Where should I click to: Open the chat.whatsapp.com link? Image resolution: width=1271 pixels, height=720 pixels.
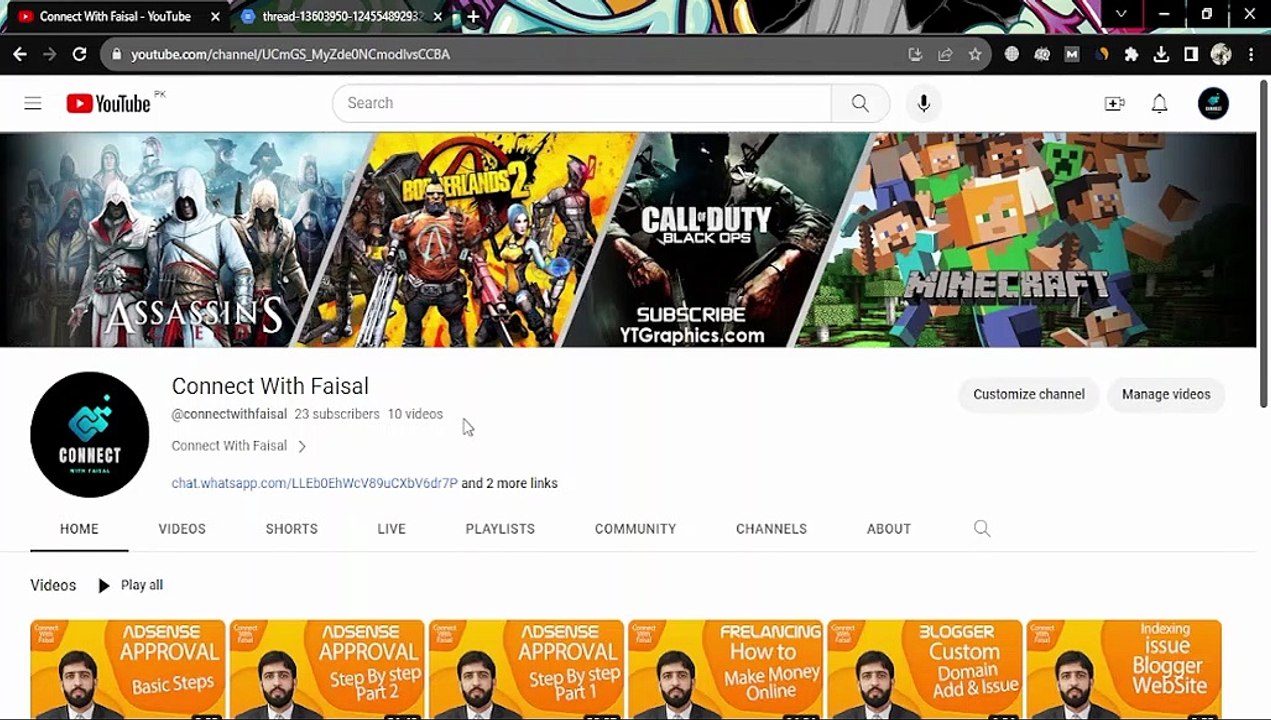314,483
